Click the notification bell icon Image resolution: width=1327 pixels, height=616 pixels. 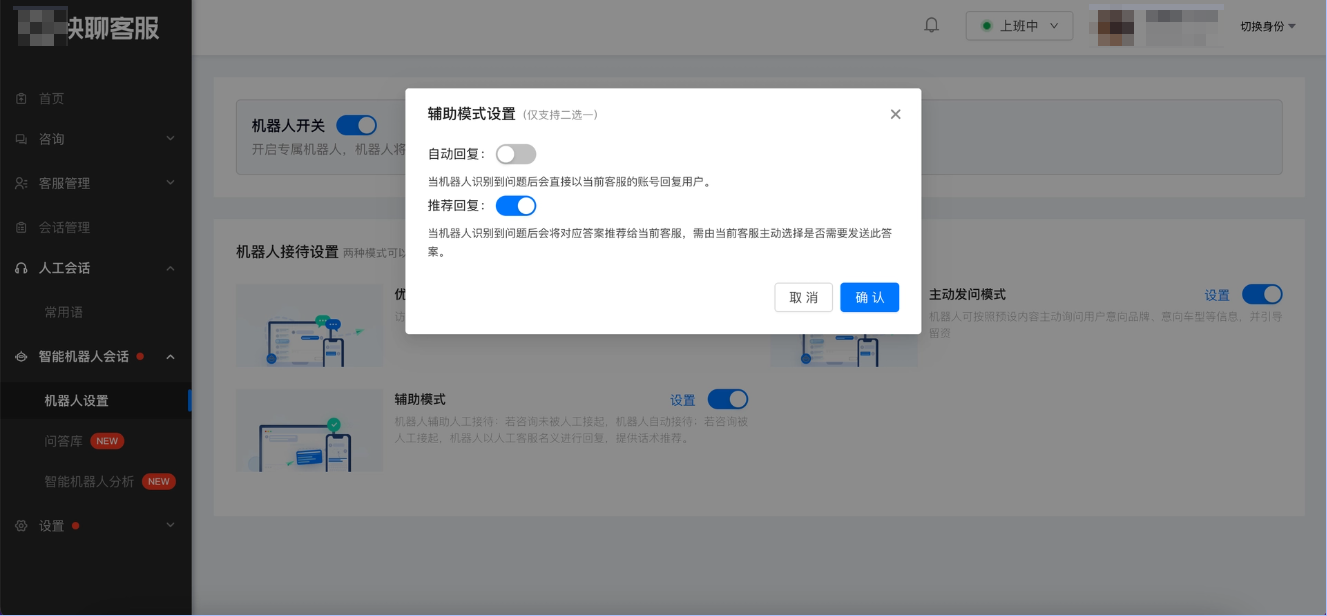click(930, 25)
